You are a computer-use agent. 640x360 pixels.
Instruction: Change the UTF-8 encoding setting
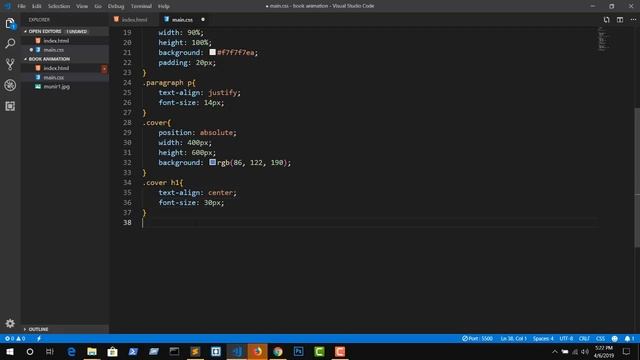pos(566,338)
